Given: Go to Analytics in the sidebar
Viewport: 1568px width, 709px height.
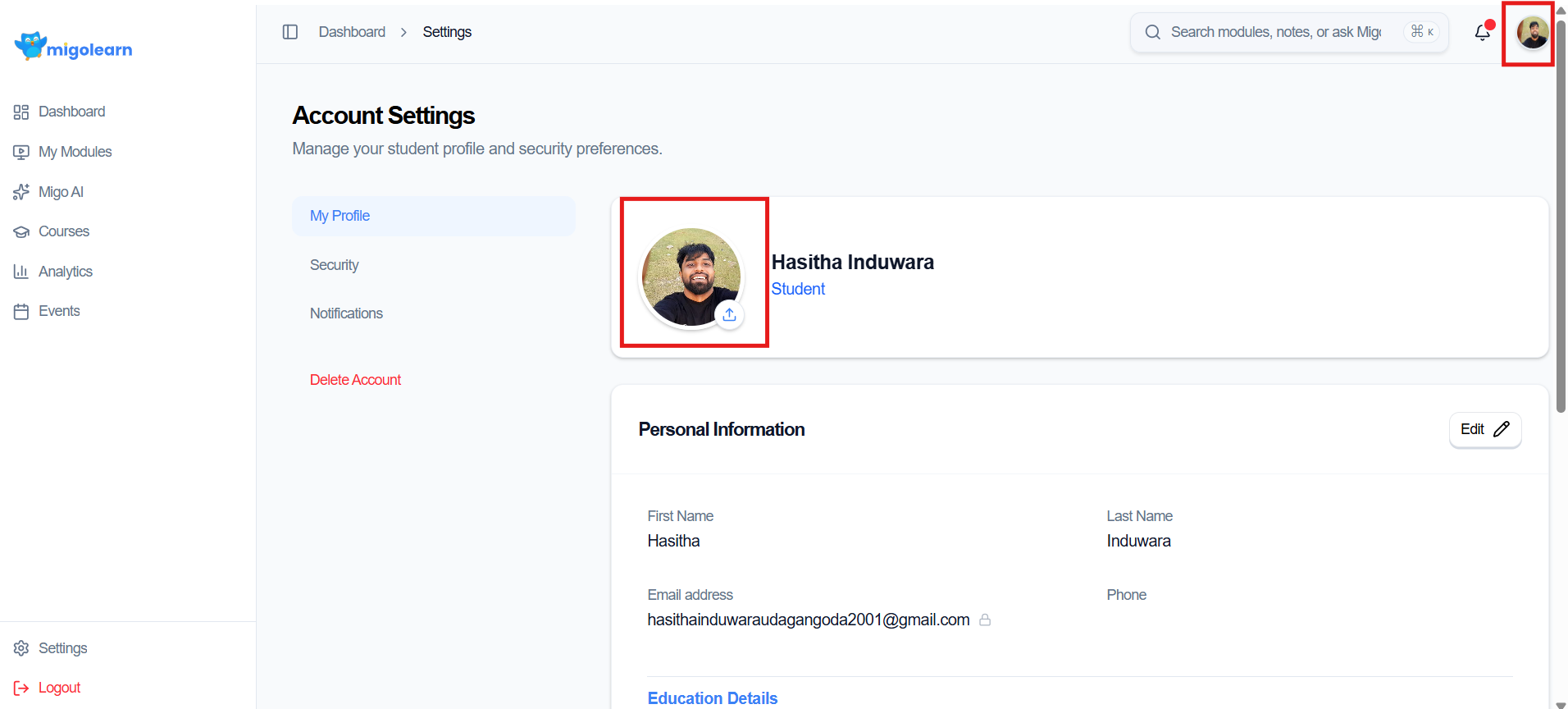Looking at the screenshot, I should [x=65, y=272].
